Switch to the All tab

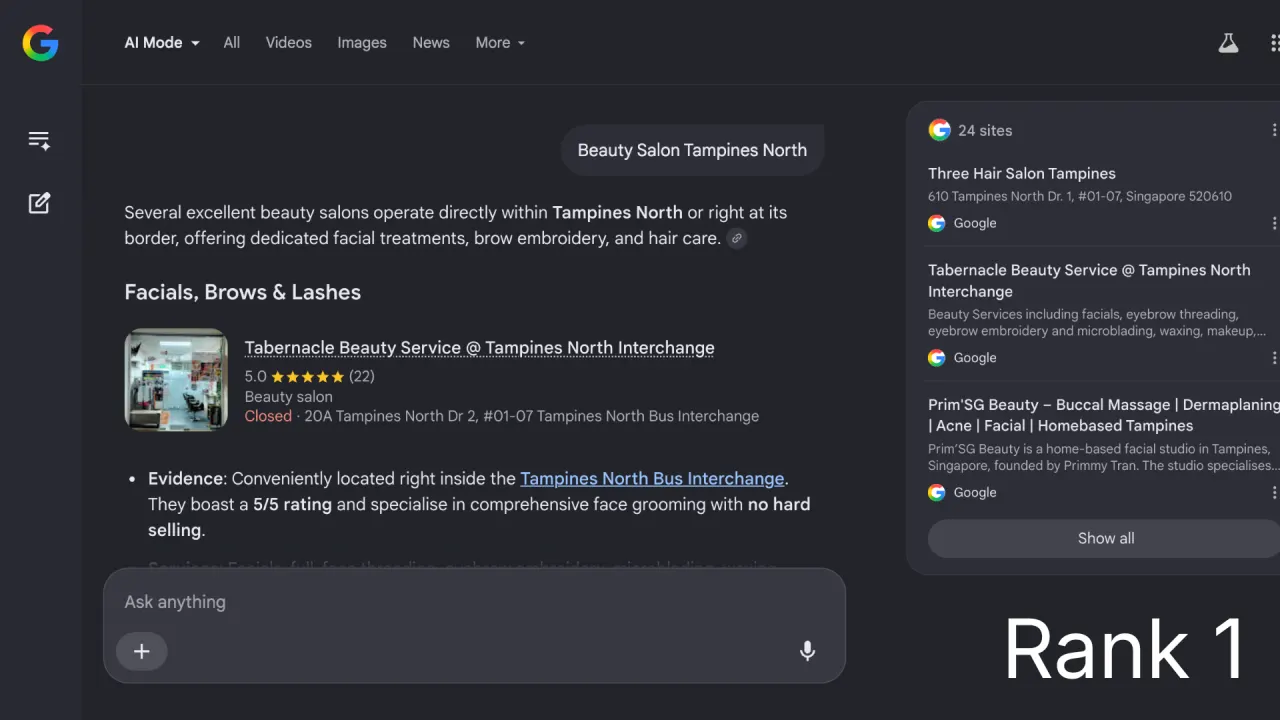(x=232, y=43)
